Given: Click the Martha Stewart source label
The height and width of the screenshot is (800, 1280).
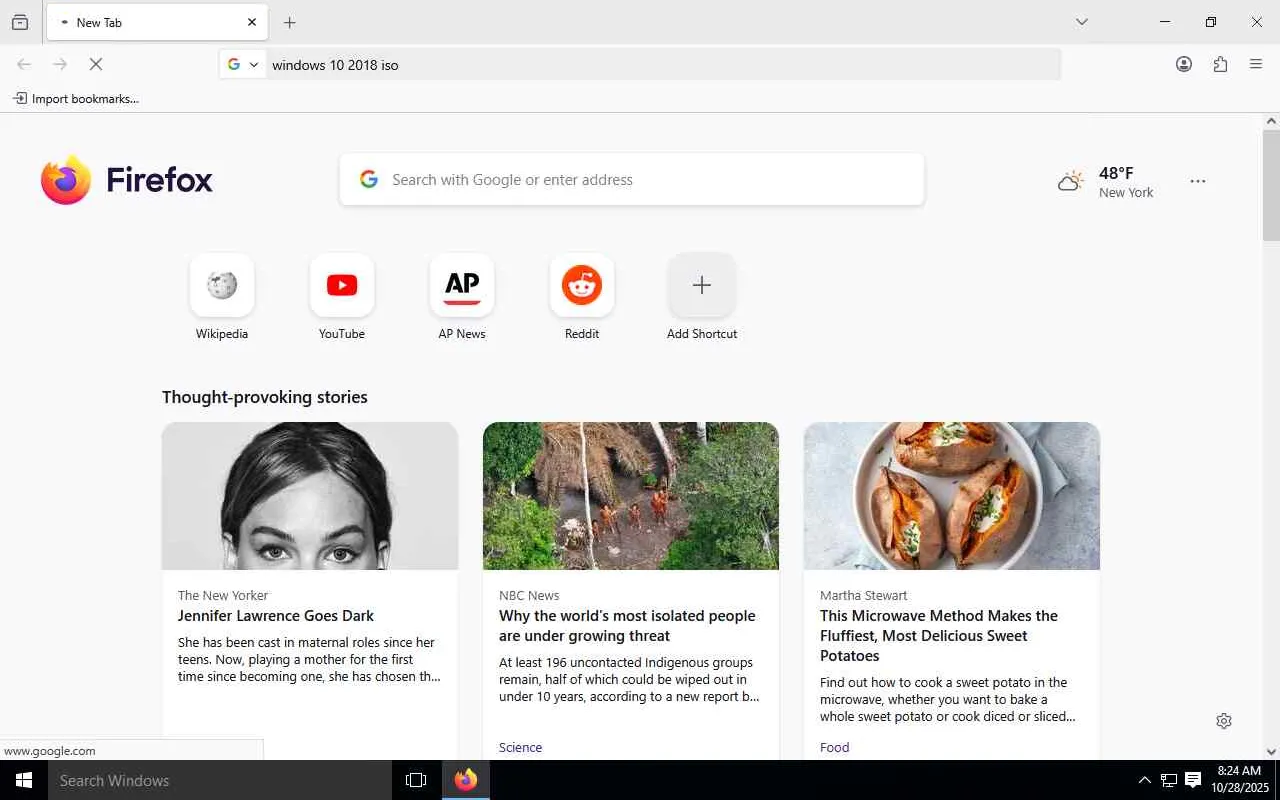Looking at the screenshot, I should 864,595.
